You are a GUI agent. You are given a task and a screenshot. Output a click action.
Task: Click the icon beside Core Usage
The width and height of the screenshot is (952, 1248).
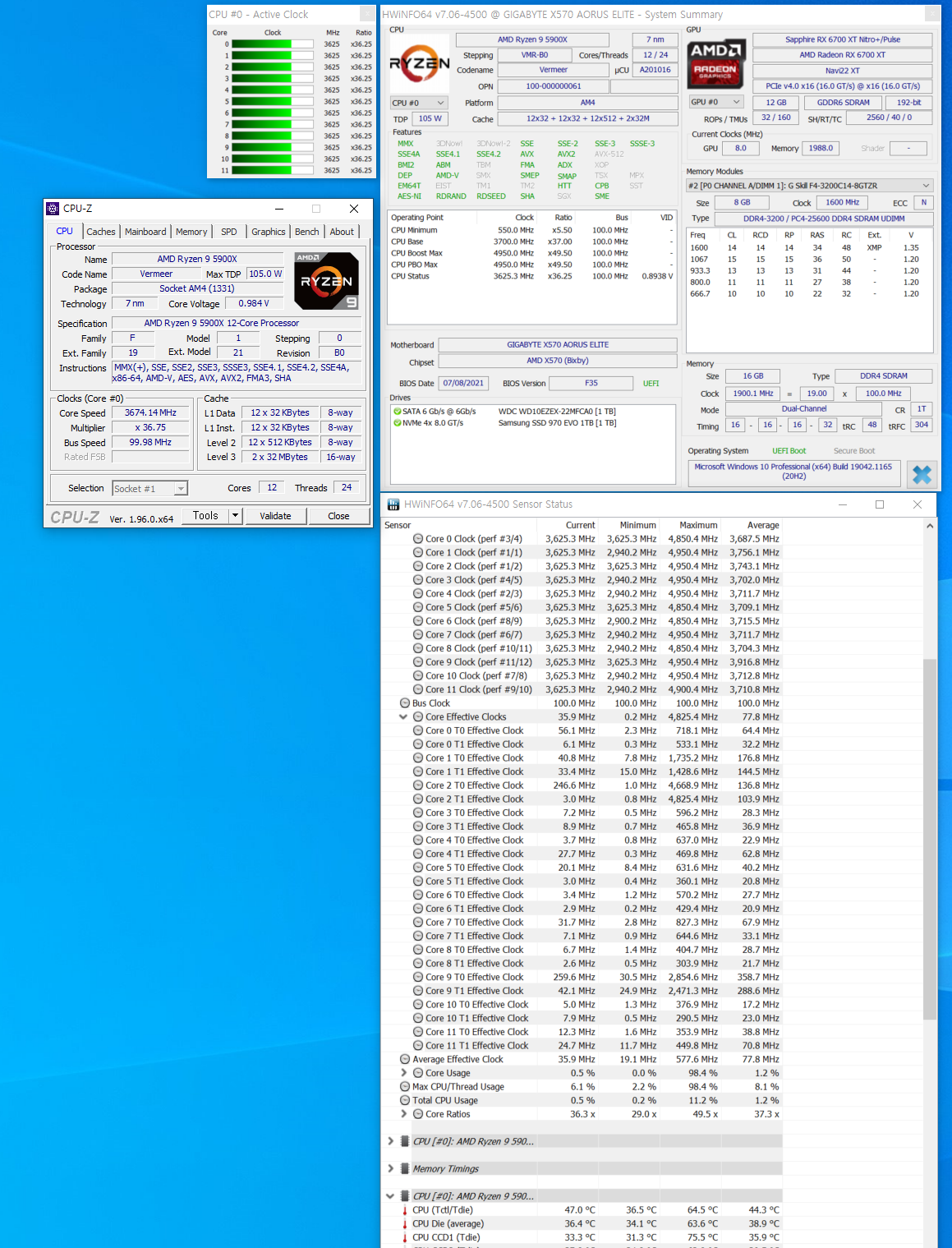pyautogui.click(x=418, y=1073)
